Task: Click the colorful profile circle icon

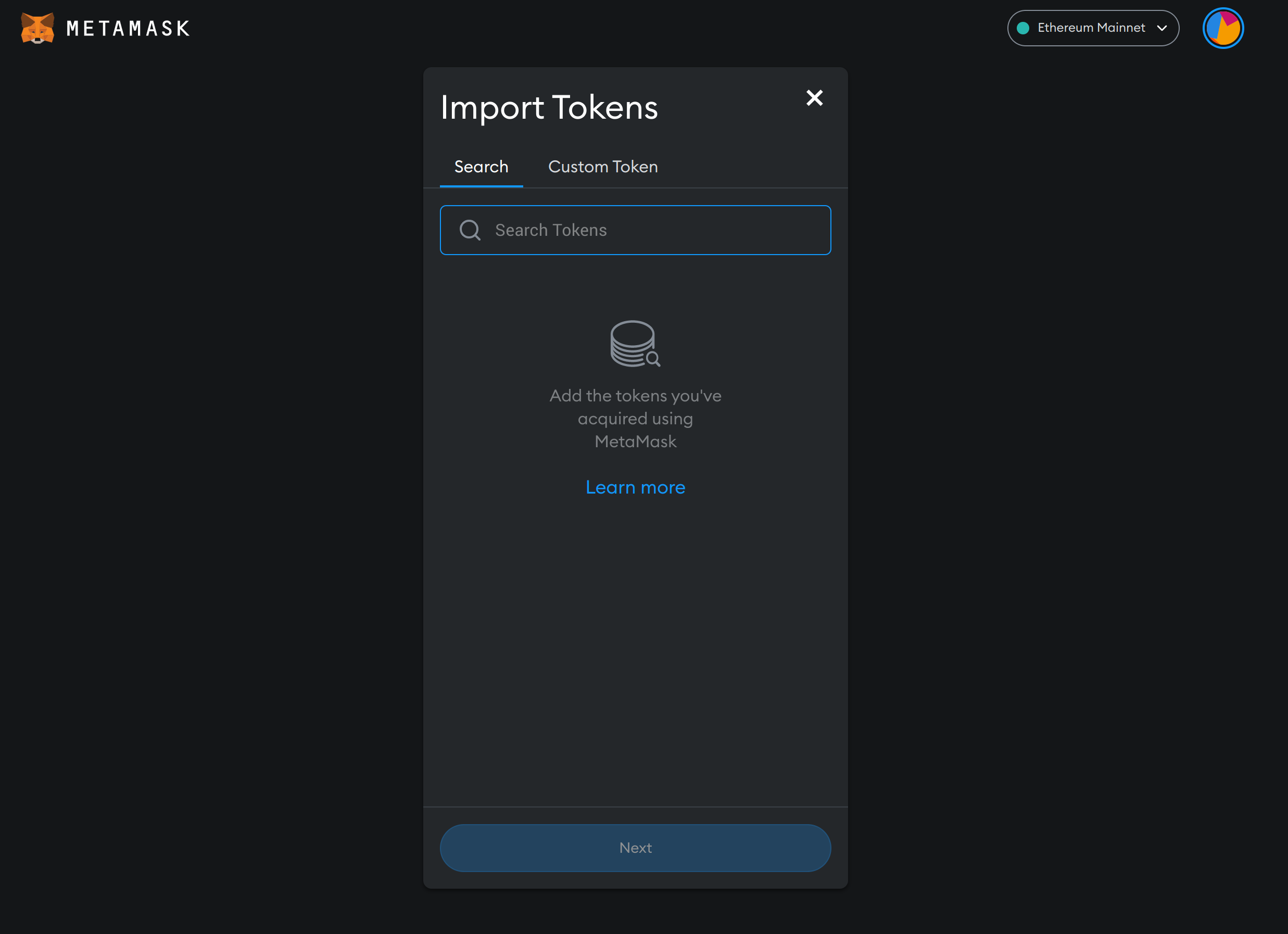Action: click(x=1223, y=28)
